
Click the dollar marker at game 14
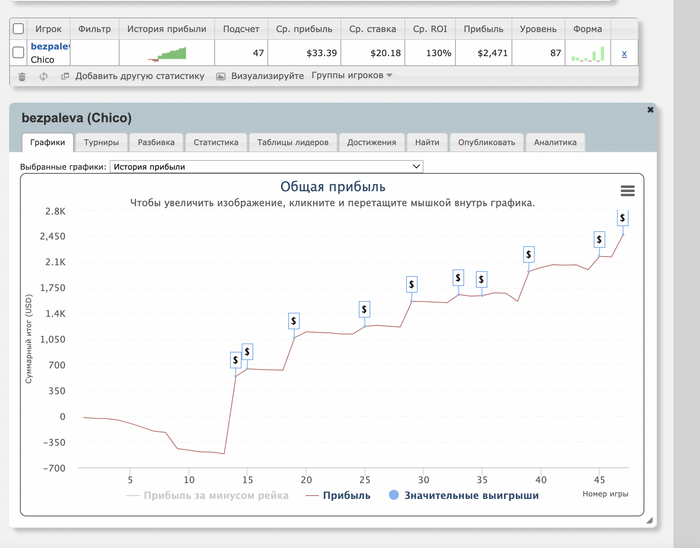tap(236, 360)
